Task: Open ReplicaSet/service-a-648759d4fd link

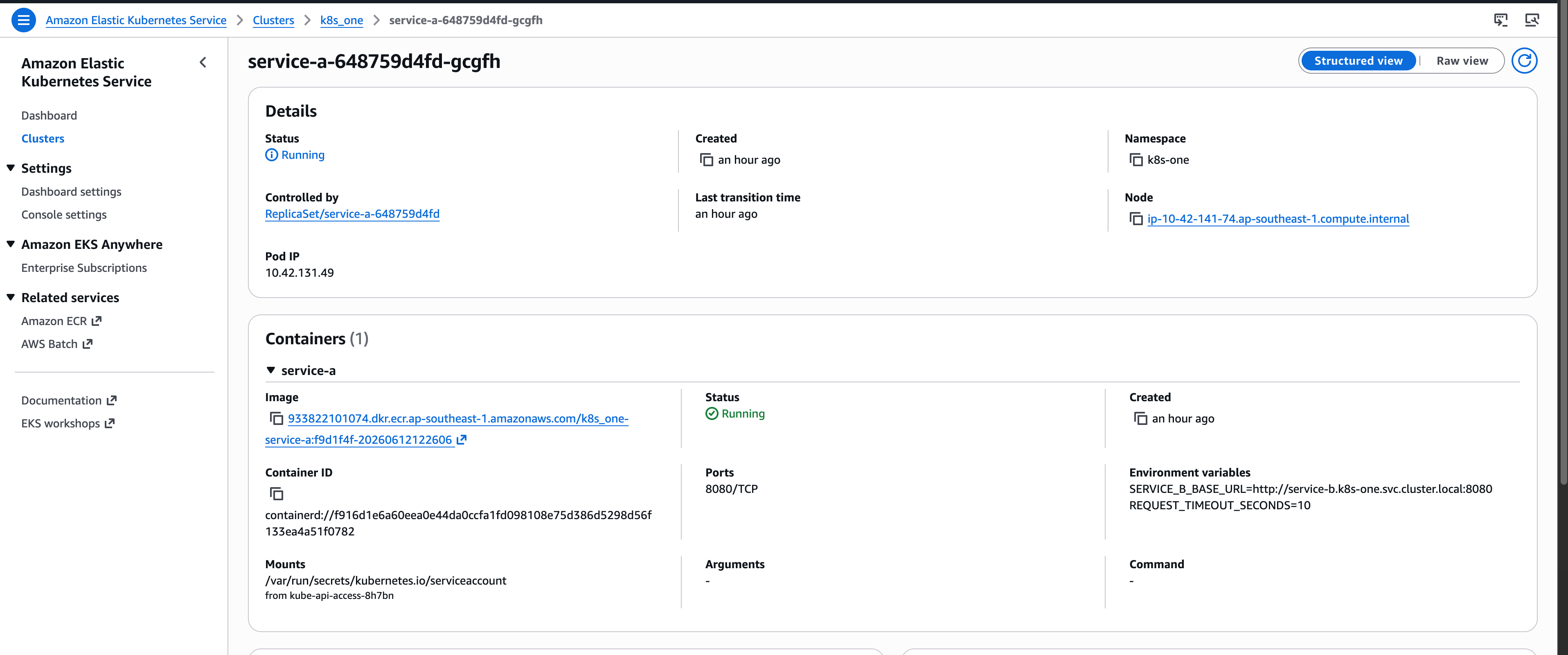Action: [x=352, y=214]
